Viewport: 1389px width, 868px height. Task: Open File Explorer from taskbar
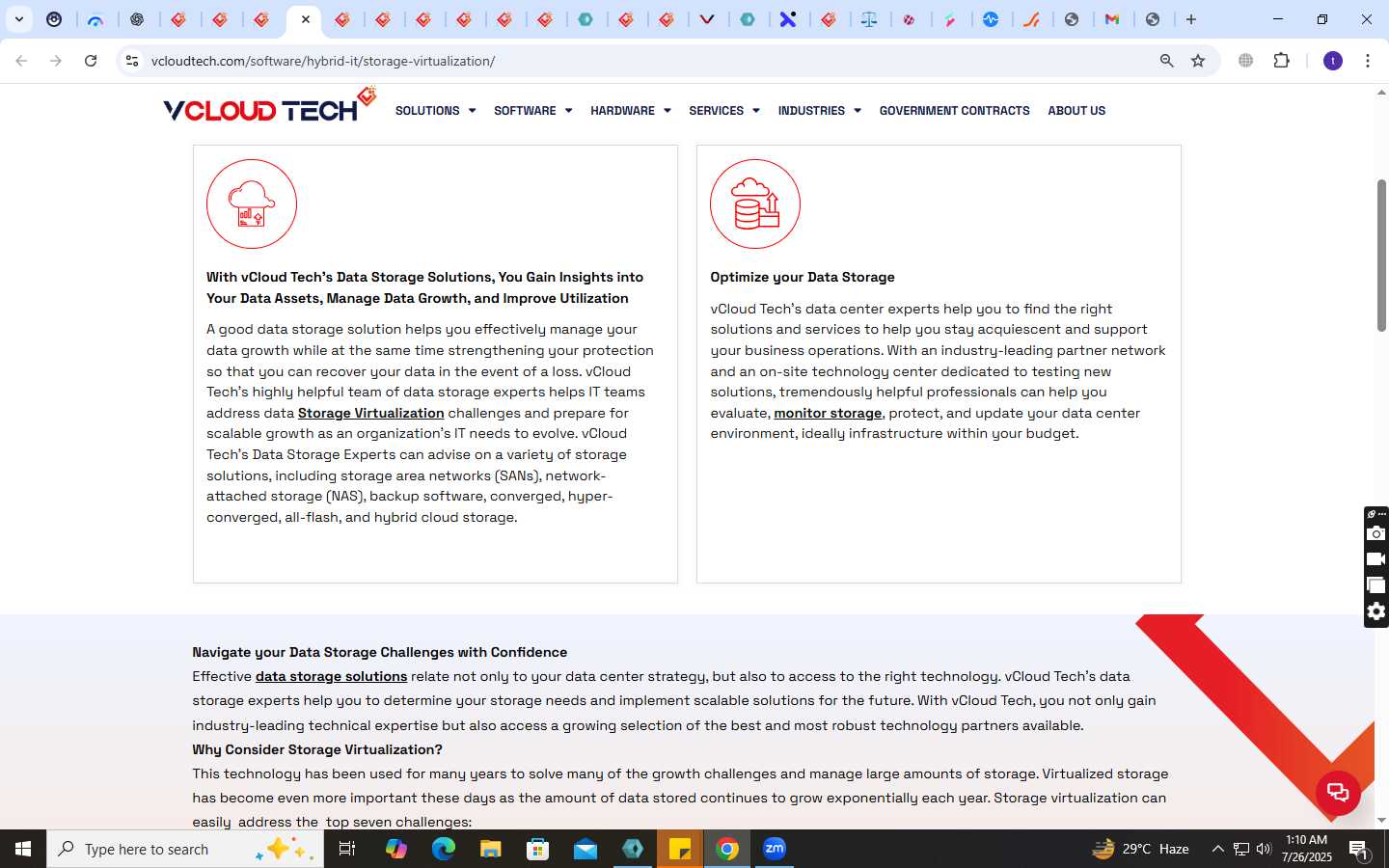[x=491, y=849]
